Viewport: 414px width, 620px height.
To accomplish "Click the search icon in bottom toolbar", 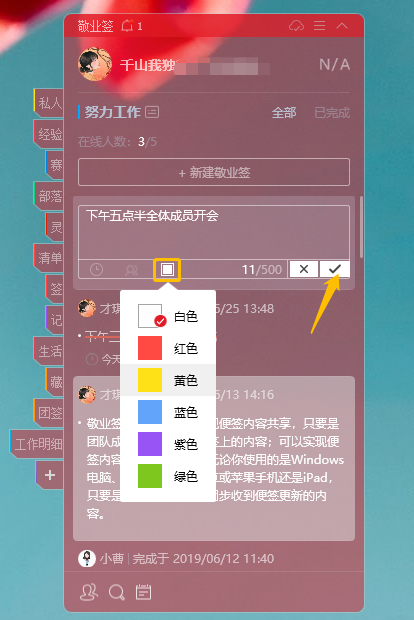I will [117, 592].
